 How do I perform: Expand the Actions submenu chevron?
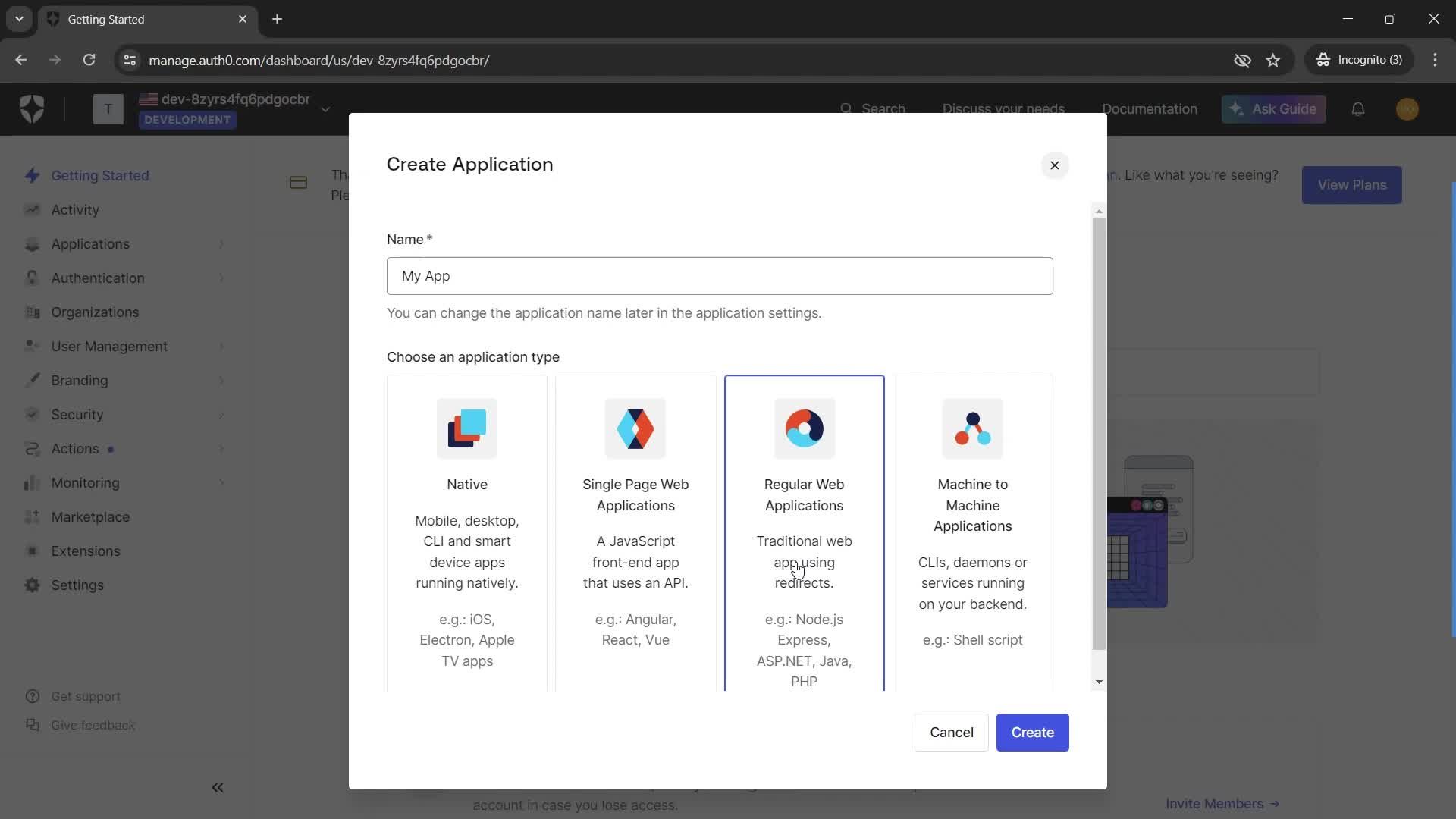[221, 449]
